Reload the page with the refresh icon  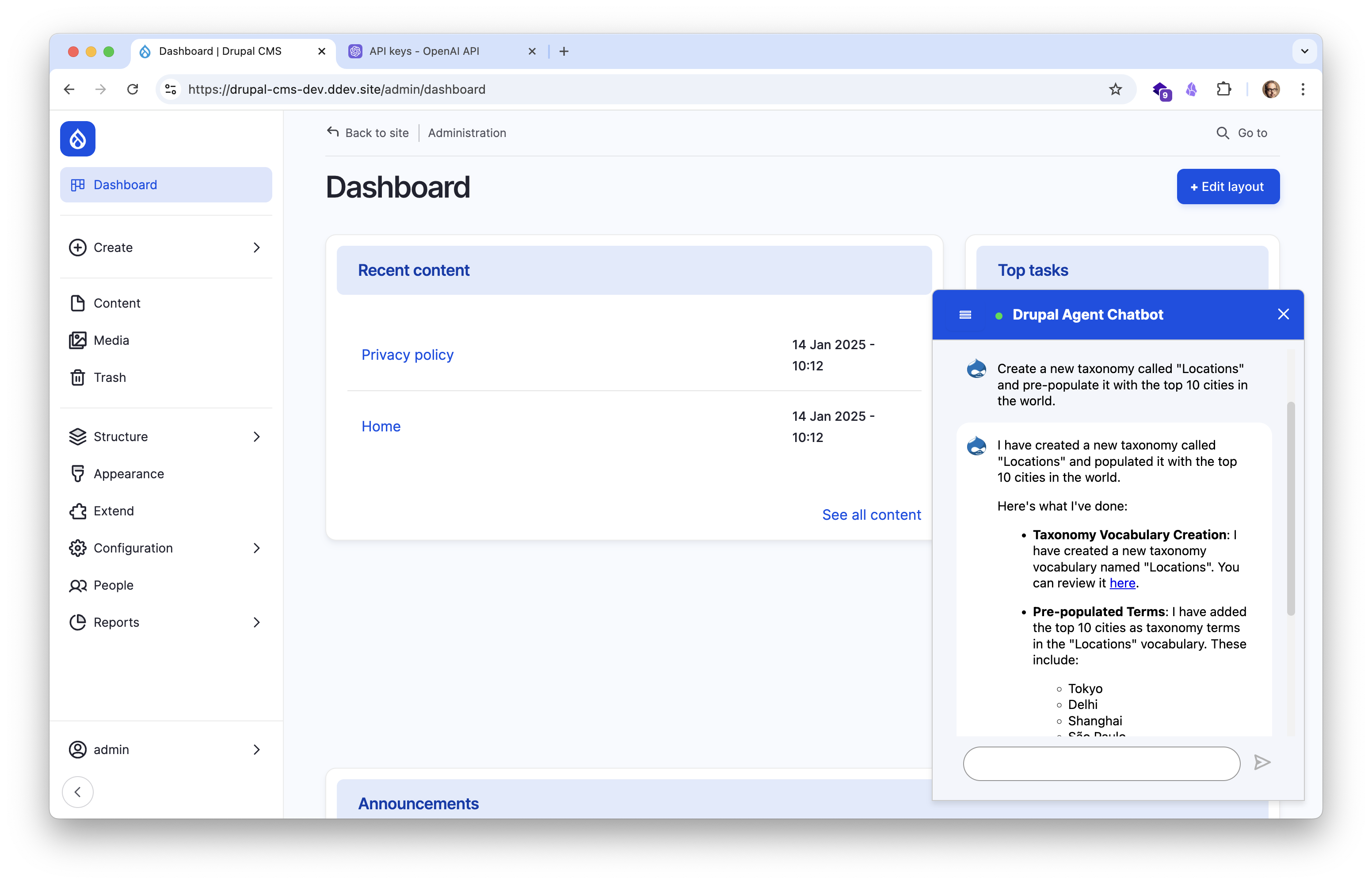coord(133,89)
